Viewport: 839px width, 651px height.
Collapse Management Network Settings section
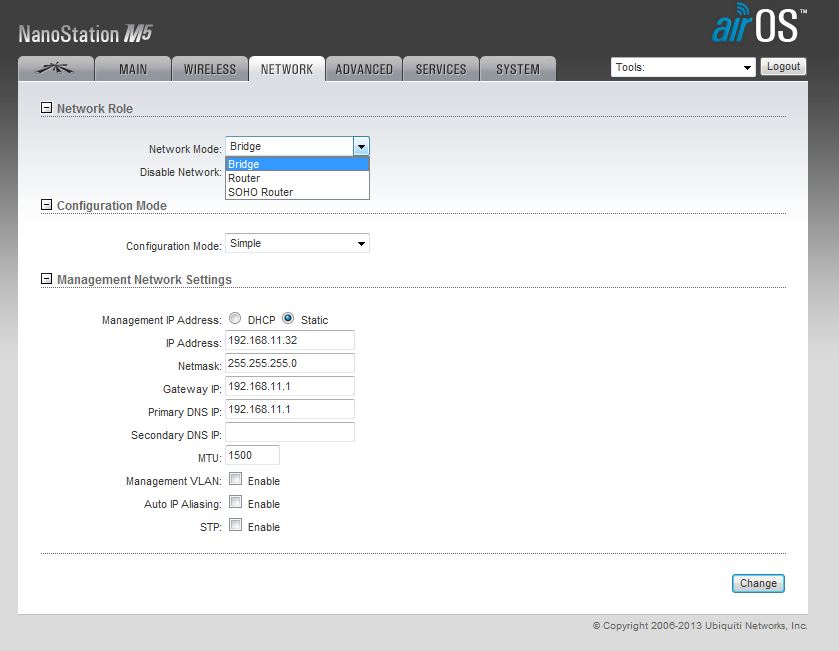pos(46,279)
